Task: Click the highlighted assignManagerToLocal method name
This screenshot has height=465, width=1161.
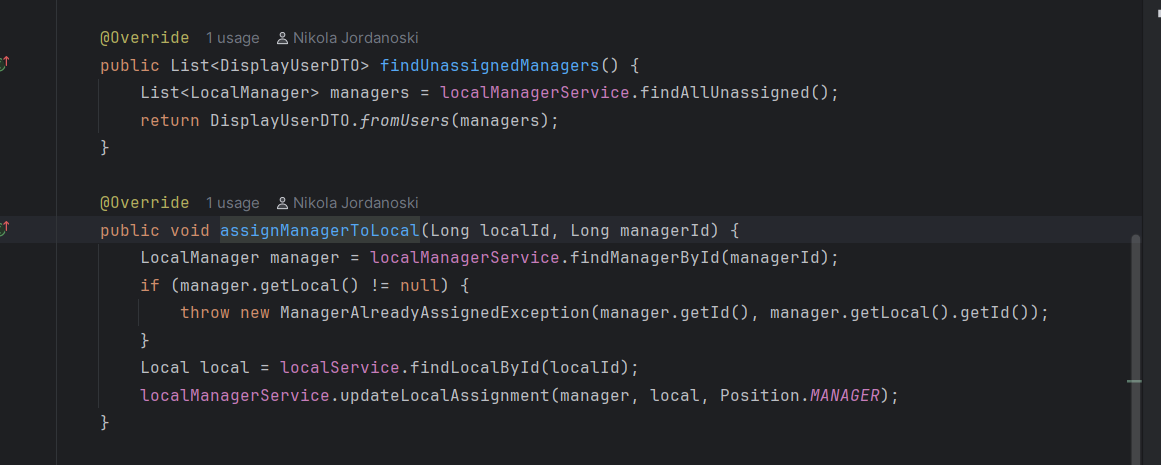Action: 319,231
